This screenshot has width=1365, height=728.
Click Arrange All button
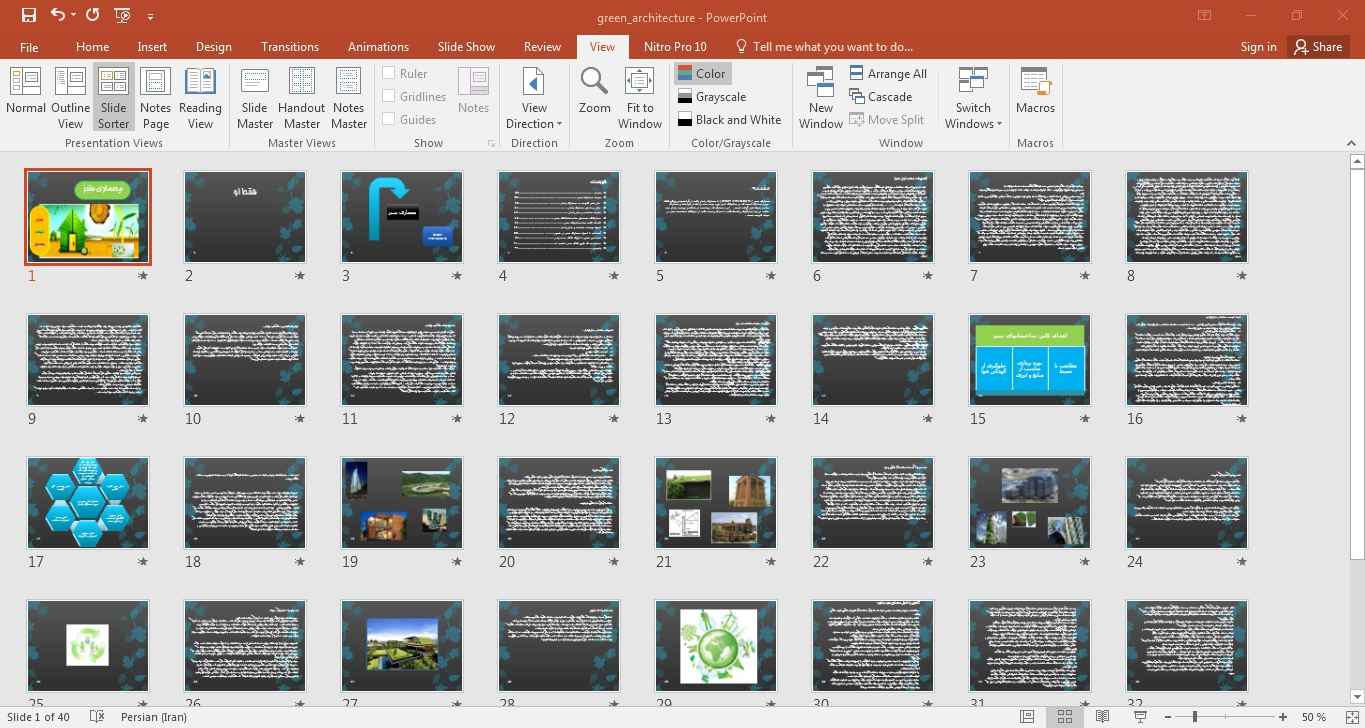click(887, 73)
